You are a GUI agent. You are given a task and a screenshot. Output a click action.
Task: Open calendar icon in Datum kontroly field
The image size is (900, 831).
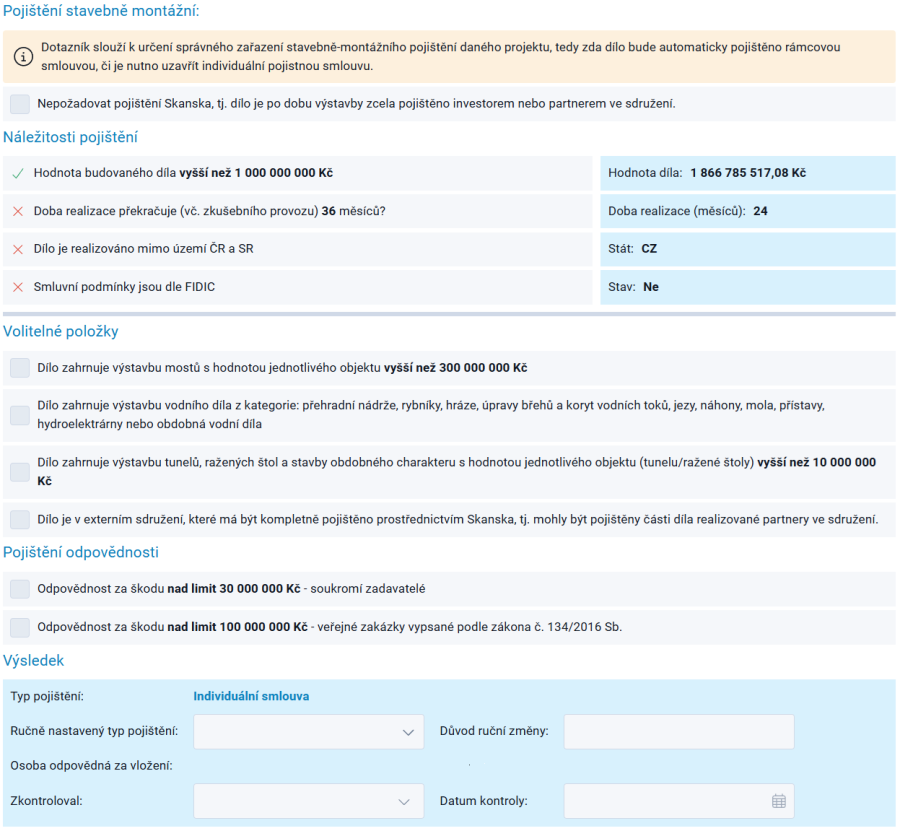tap(778, 801)
